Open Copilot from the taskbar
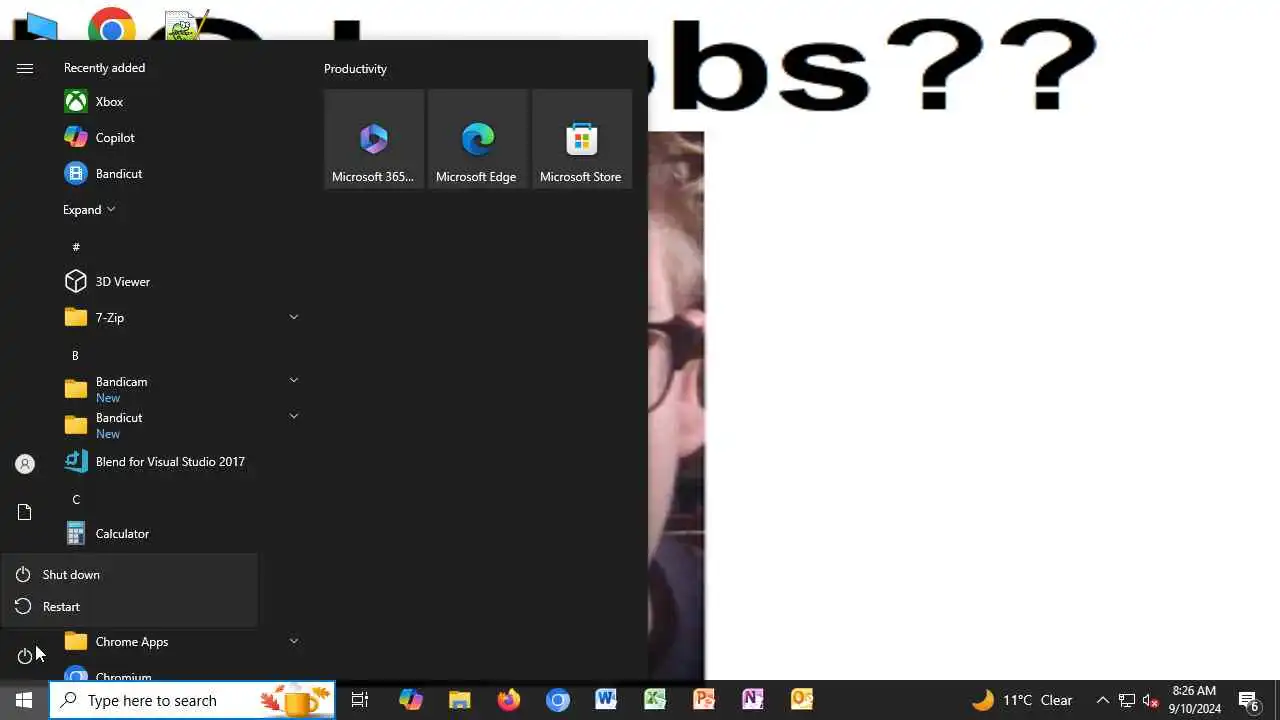 pyautogui.click(x=411, y=700)
